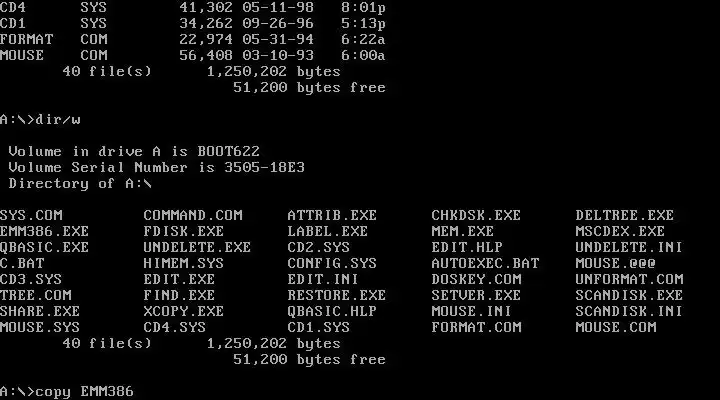Screen dimensions: 720x400
Task: Click the MOUSE.@@@ file name
Action: pos(615,263)
